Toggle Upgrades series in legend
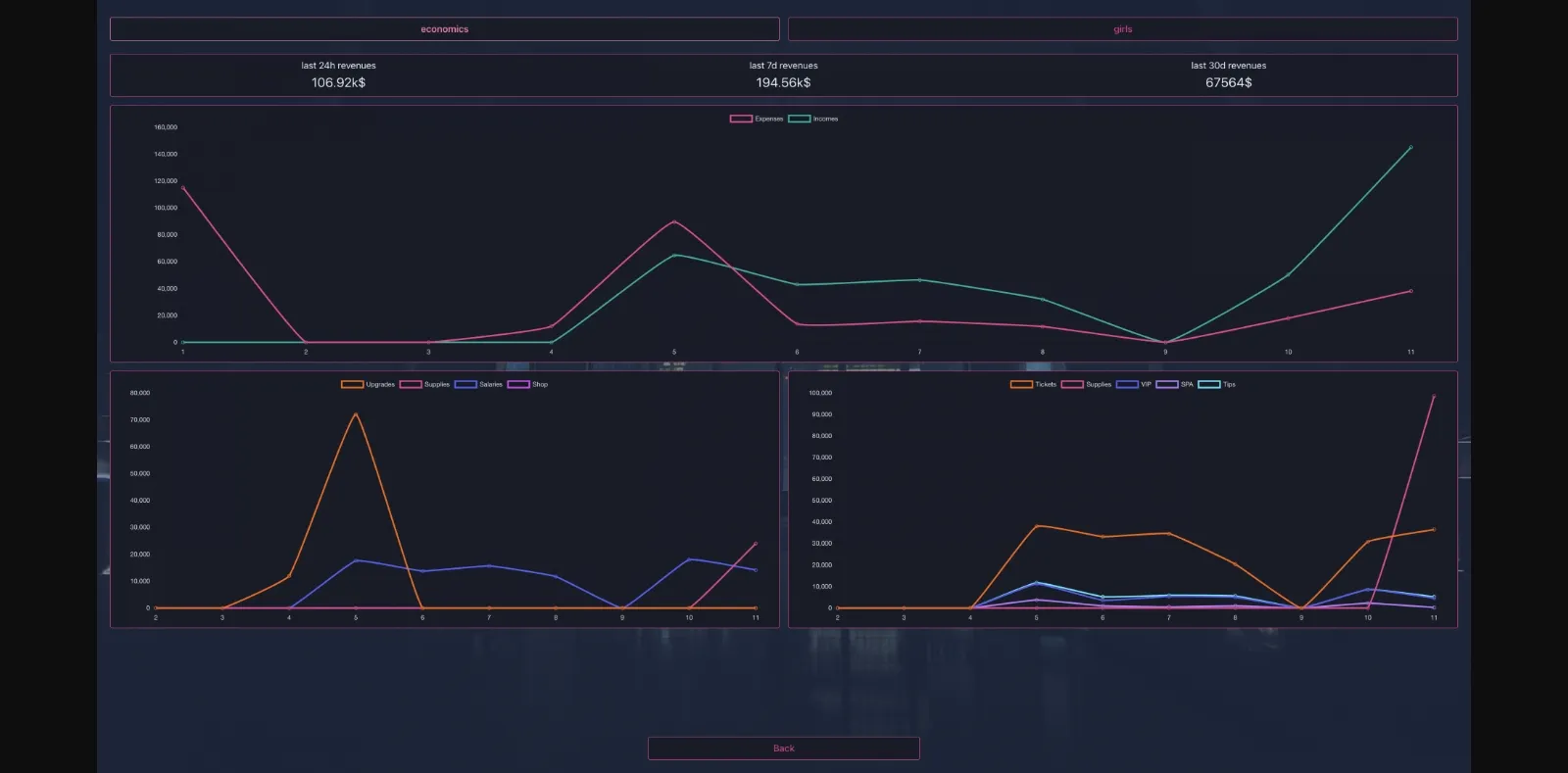The width and height of the screenshot is (1568, 773). point(367,385)
